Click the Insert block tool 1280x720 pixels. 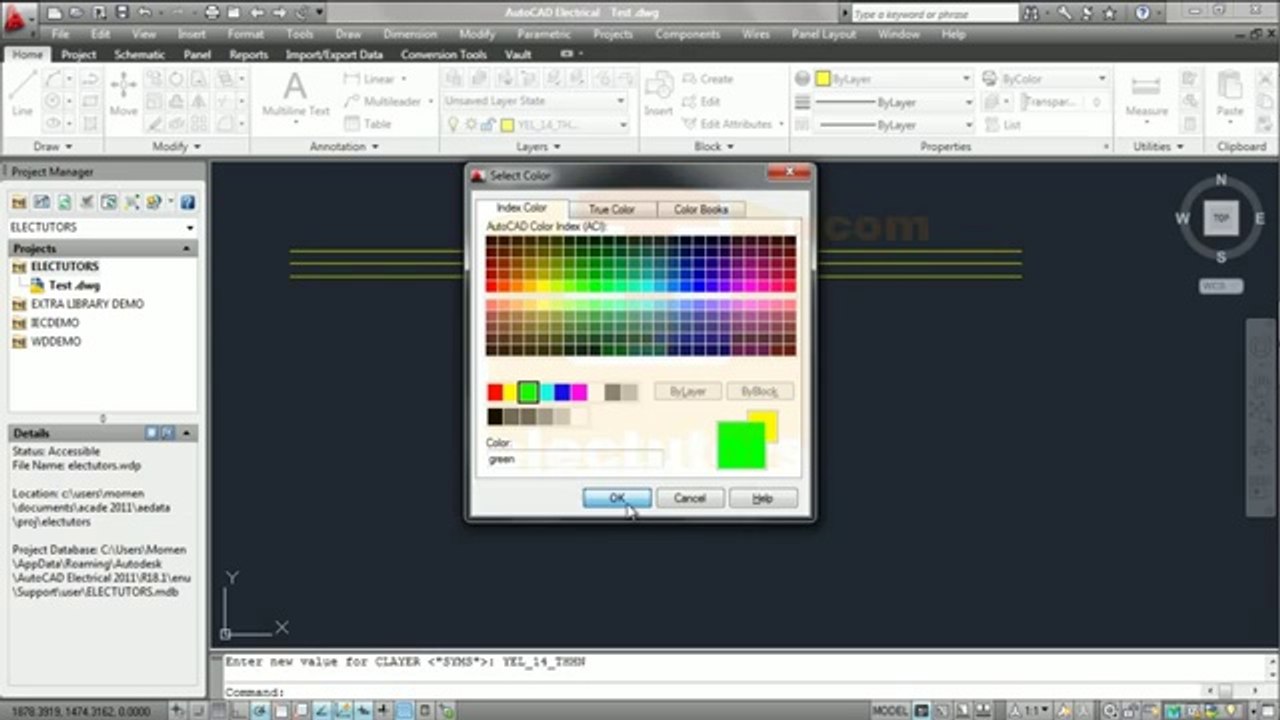pos(658,96)
